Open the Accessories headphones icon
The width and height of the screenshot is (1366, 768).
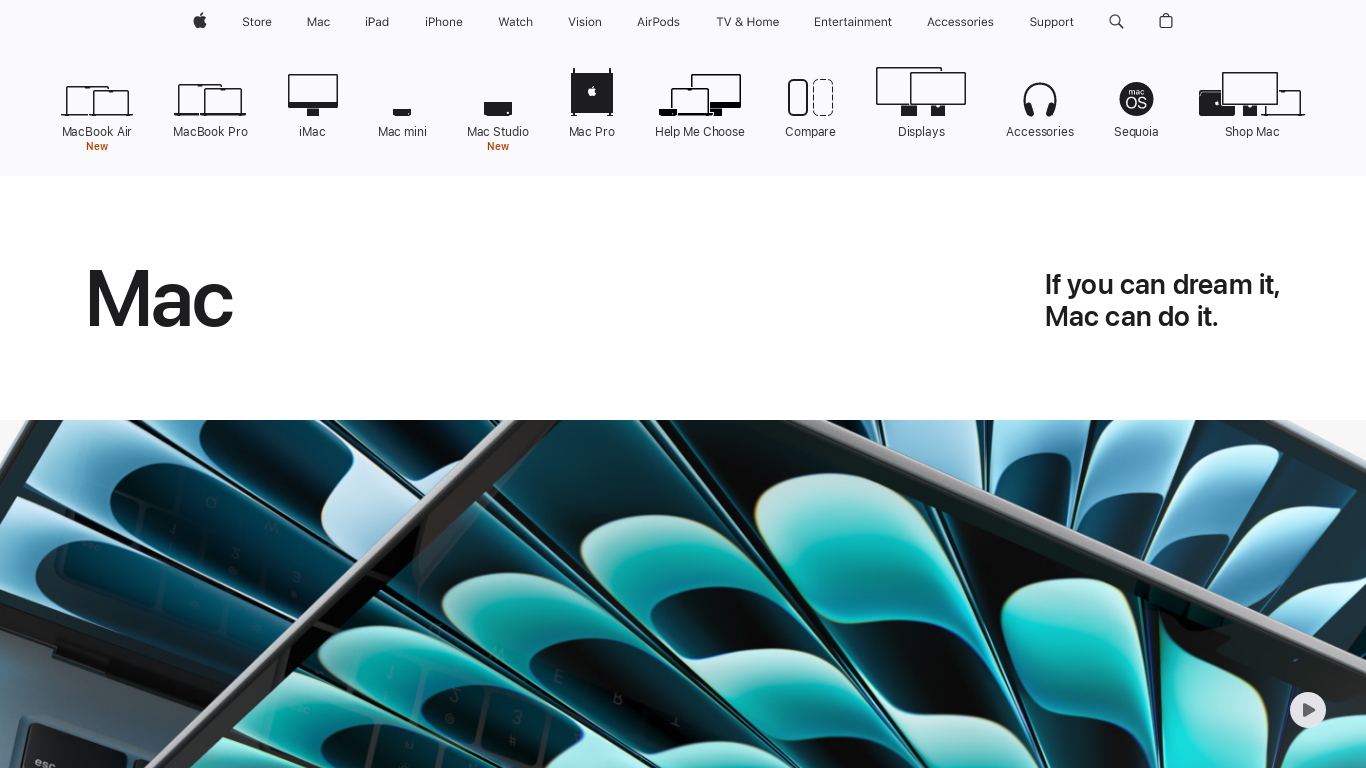1040,100
